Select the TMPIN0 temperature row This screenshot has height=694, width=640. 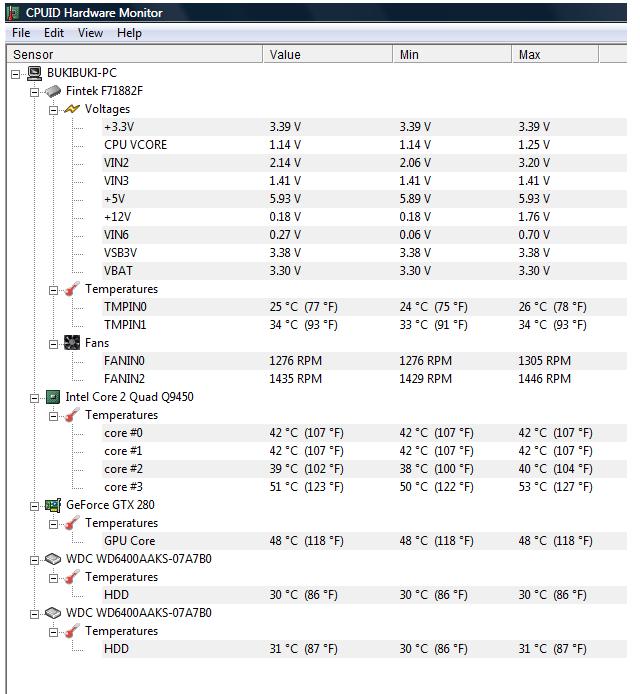pos(364,307)
